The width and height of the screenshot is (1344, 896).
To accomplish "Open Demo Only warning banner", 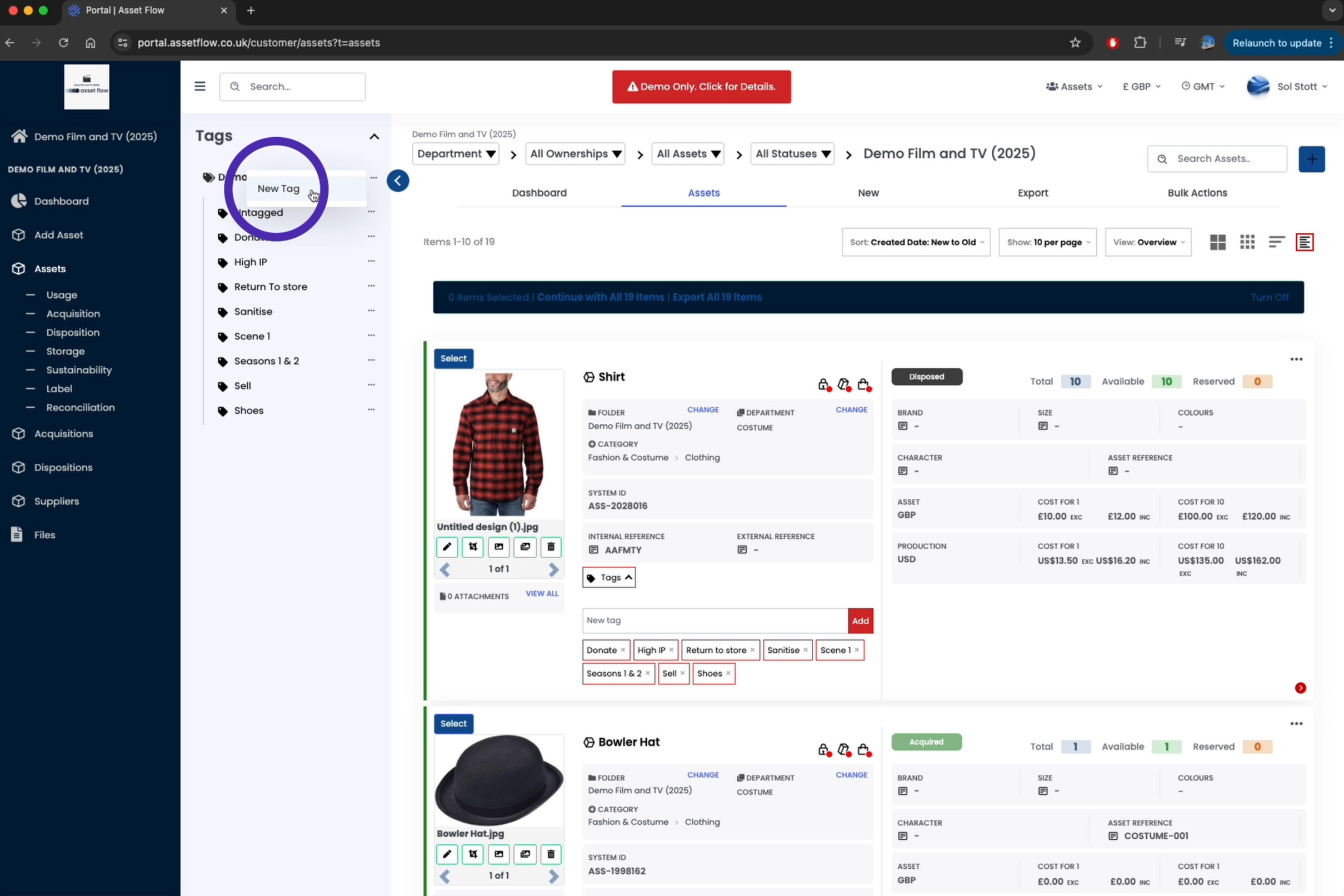I will tap(701, 87).
